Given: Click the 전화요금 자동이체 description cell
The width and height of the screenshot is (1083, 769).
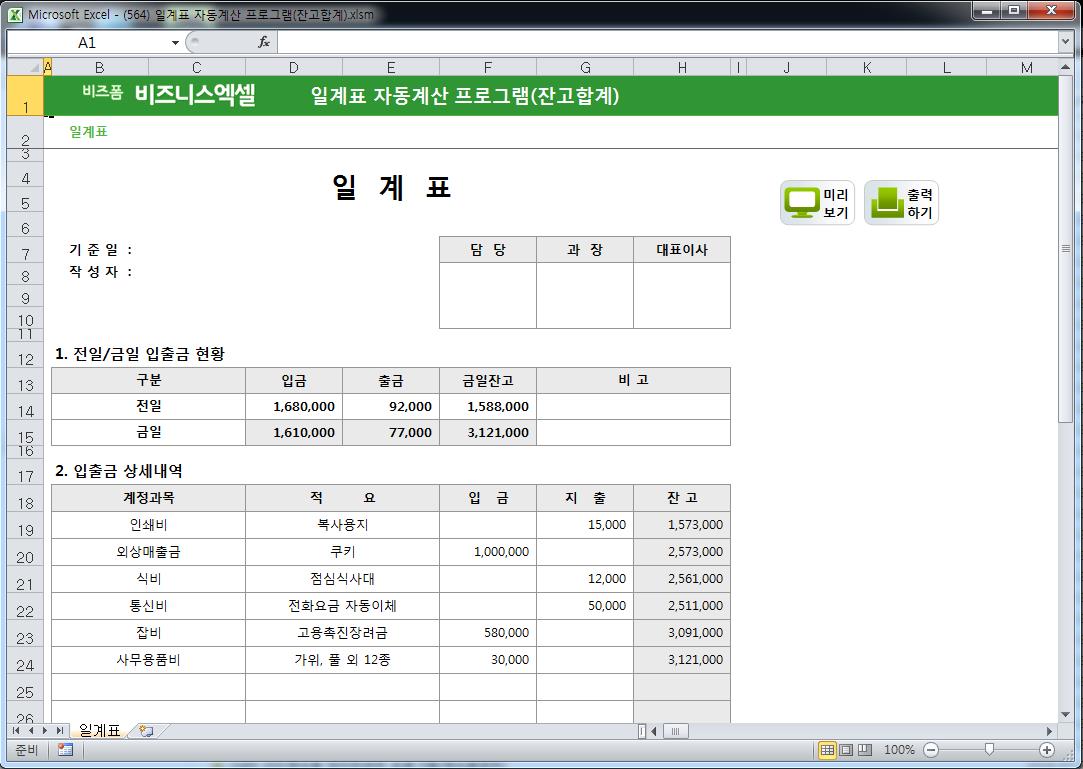Looking at the screenshot, I should pos(343,606).
